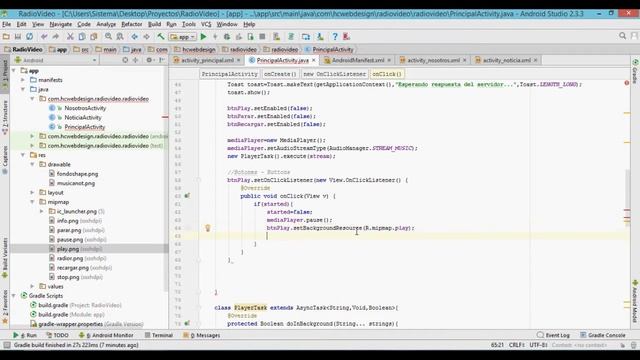This screenshot has width=640, height=360.
Task: Expand the values folder
Action: coord(32,286)
